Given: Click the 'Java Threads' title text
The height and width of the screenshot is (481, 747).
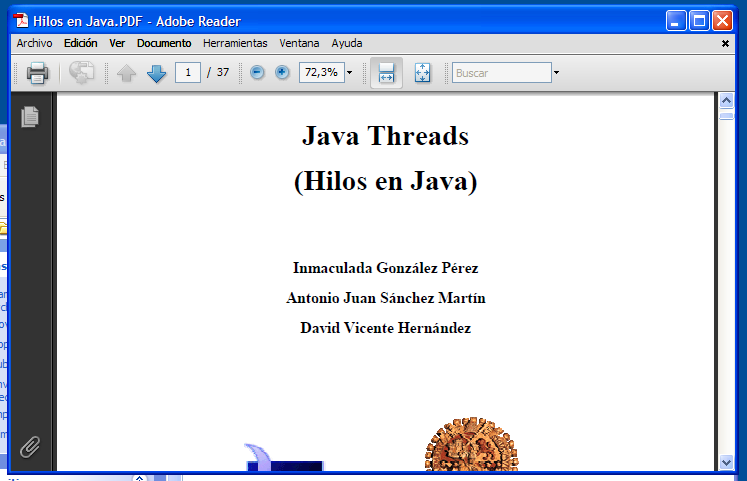Looking at the screenshot, I should [x=385, y=136].
